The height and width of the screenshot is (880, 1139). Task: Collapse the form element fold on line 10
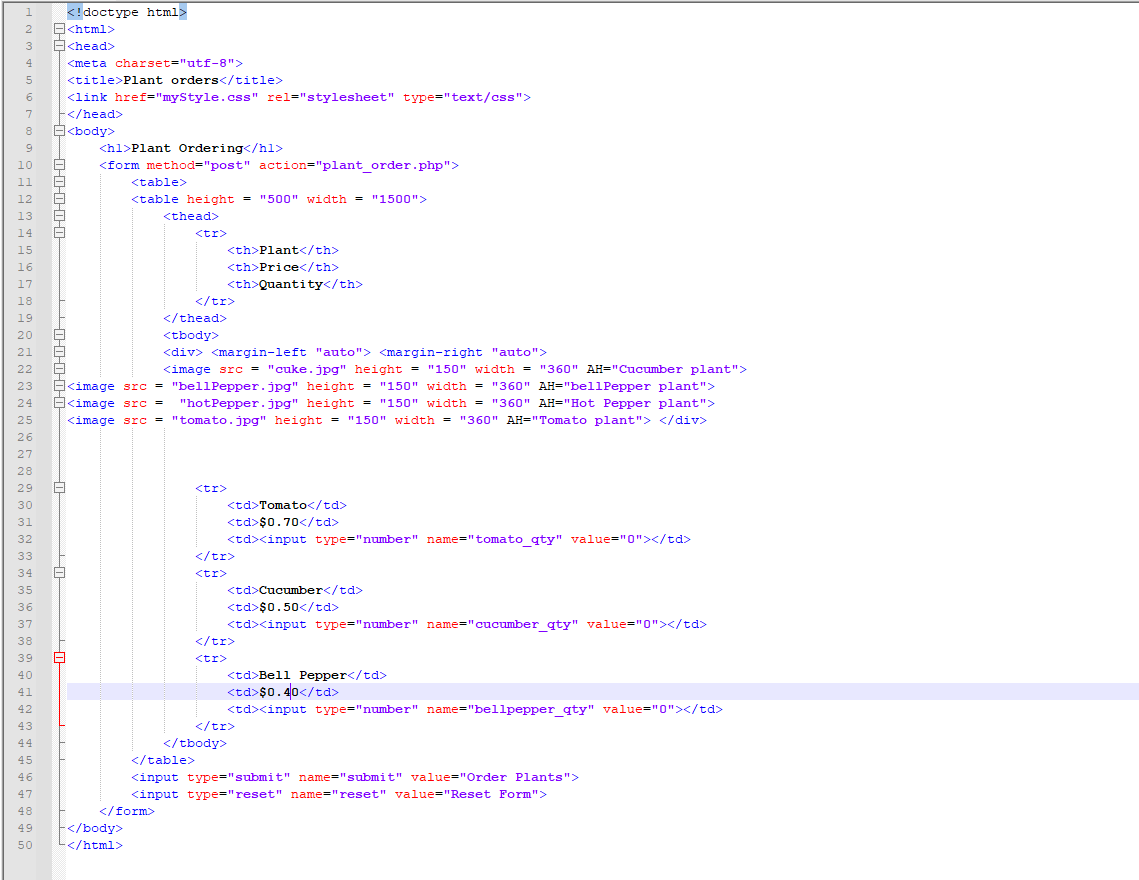(x=60, y=164)
